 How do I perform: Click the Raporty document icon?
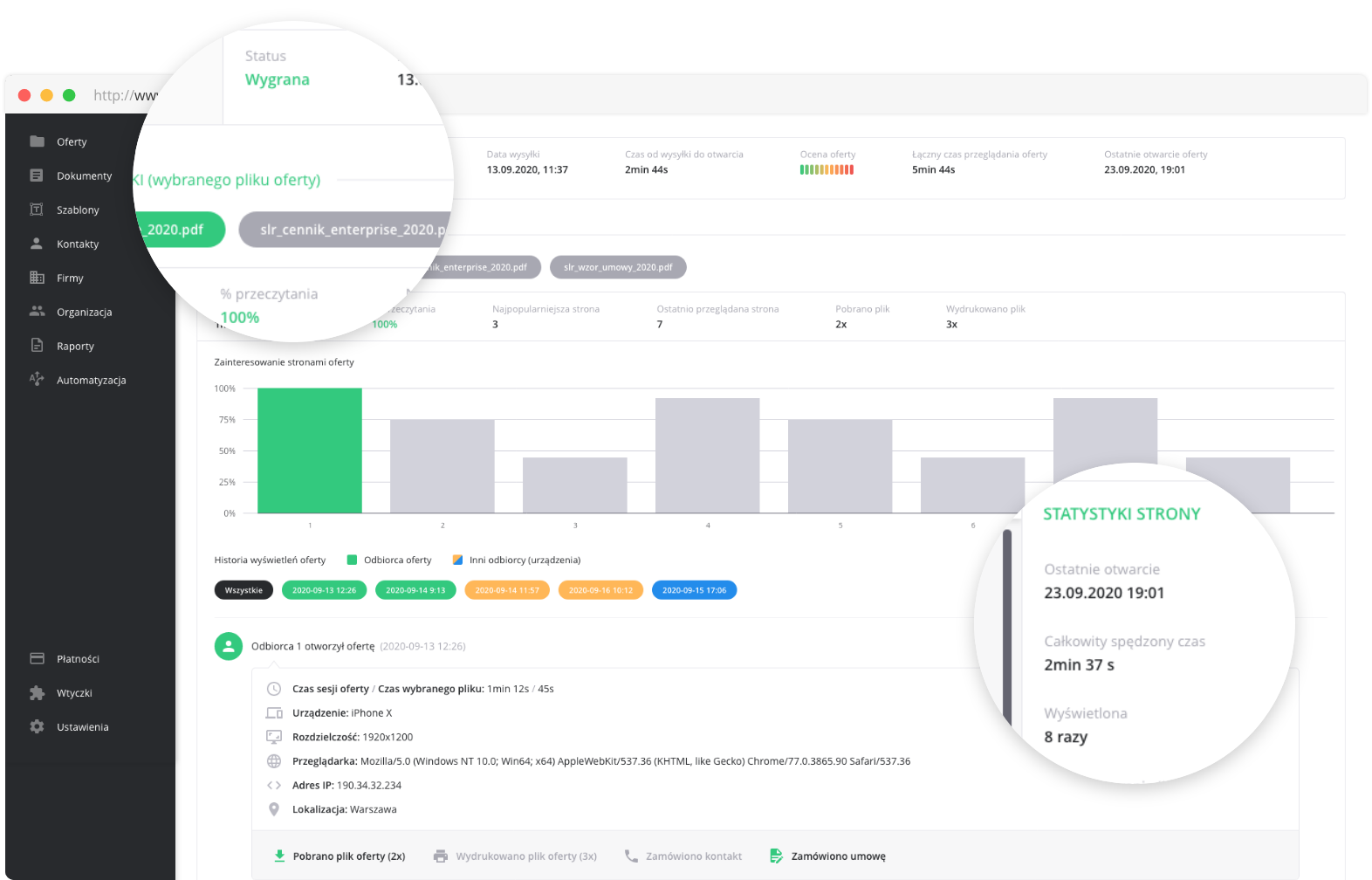click(37, 346)
